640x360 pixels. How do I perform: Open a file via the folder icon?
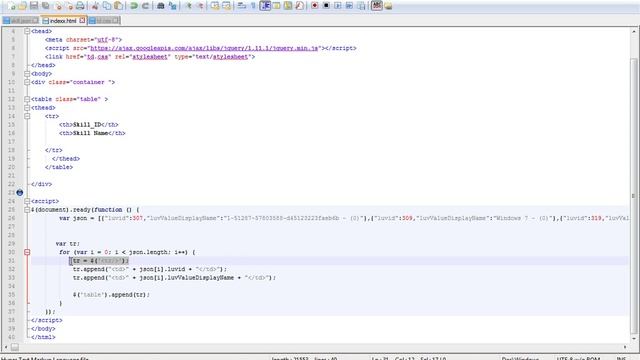click(22, 6)
